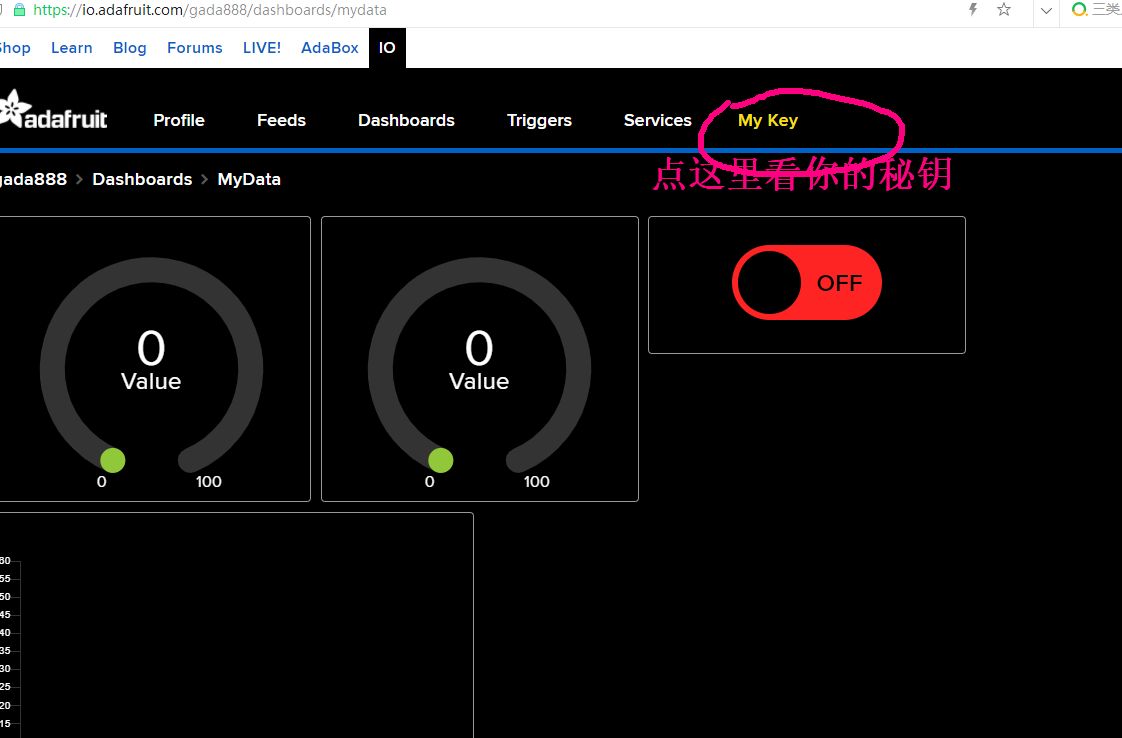Click the Dashboards breadcrumb link
This screenshot has width=1122, height=738.
142,179
